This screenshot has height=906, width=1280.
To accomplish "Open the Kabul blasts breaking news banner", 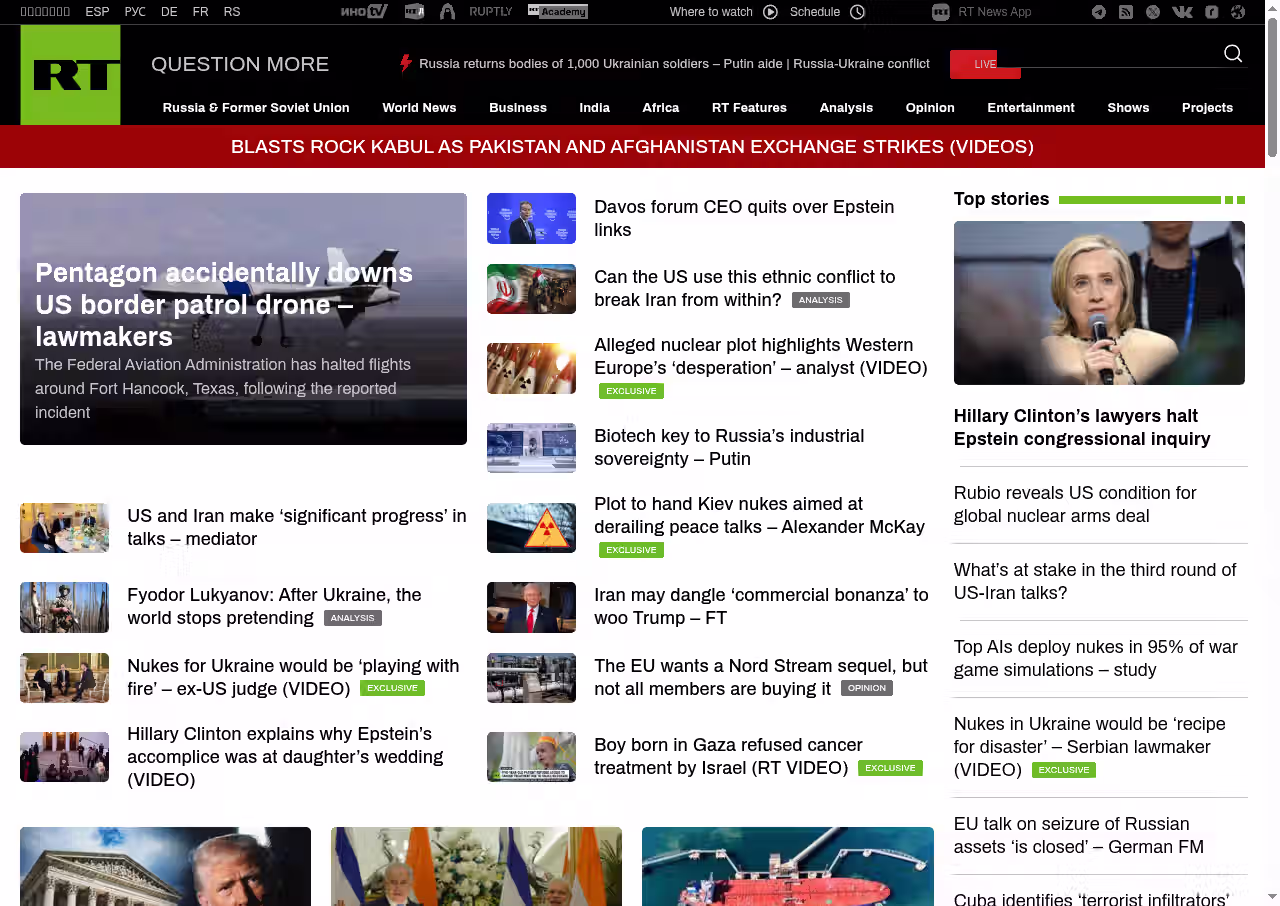I will coord(632,147).
